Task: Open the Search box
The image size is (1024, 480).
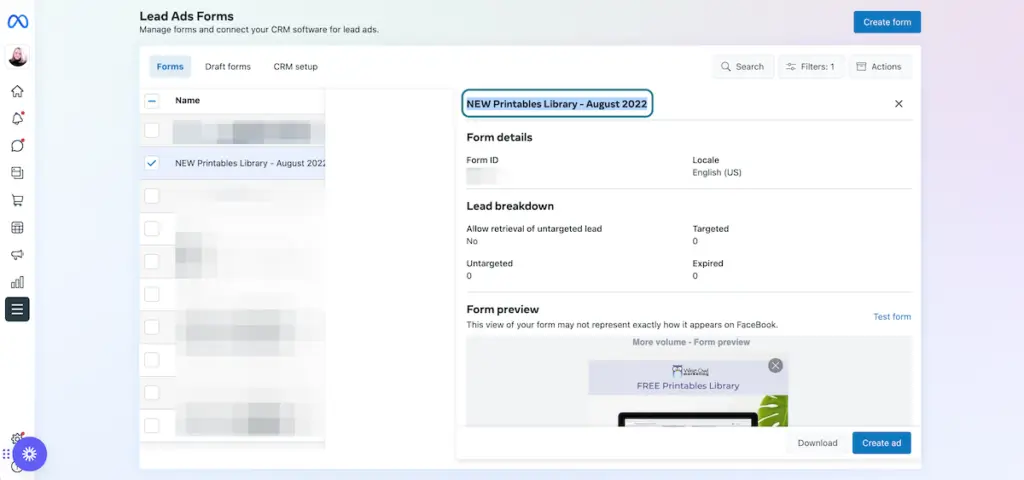Action: (743, 67)
